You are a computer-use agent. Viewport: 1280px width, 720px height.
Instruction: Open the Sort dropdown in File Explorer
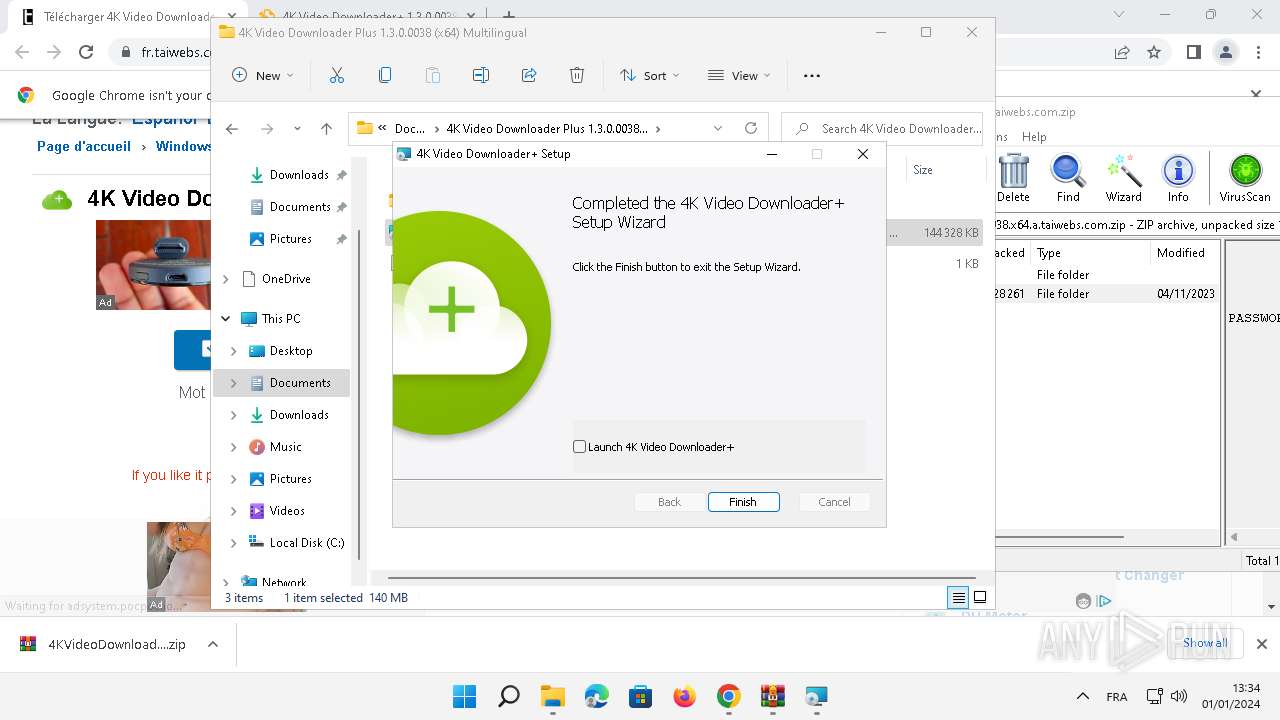click(x=649, y=75)
